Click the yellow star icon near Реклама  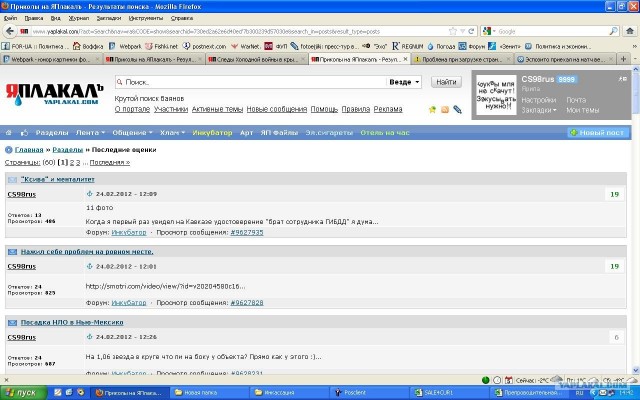432,109
